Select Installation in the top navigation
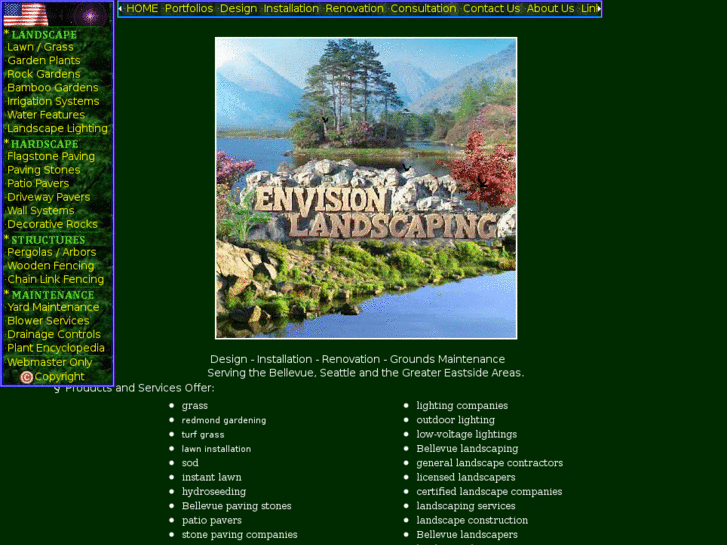The width and height of the screenshot is (727, 545). (291, 9)
